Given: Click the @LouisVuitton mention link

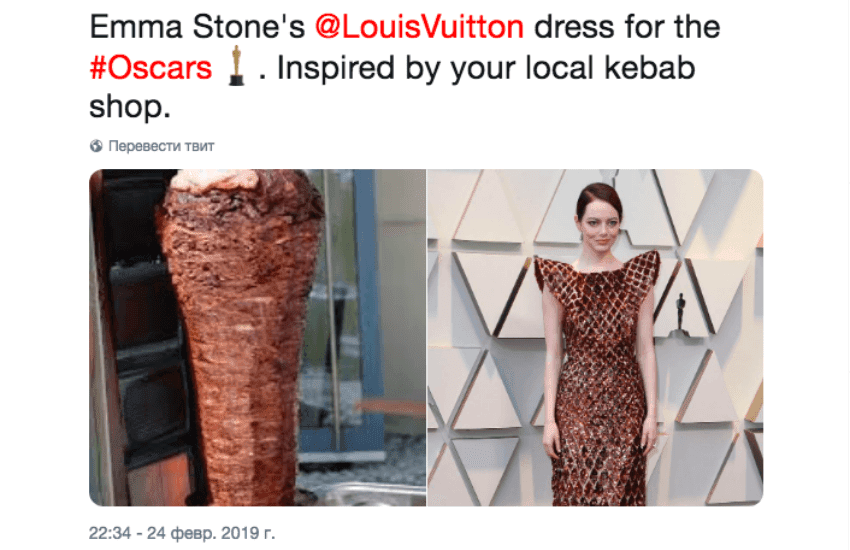Looking at the screenshot, I should click(x=419, y=27).
